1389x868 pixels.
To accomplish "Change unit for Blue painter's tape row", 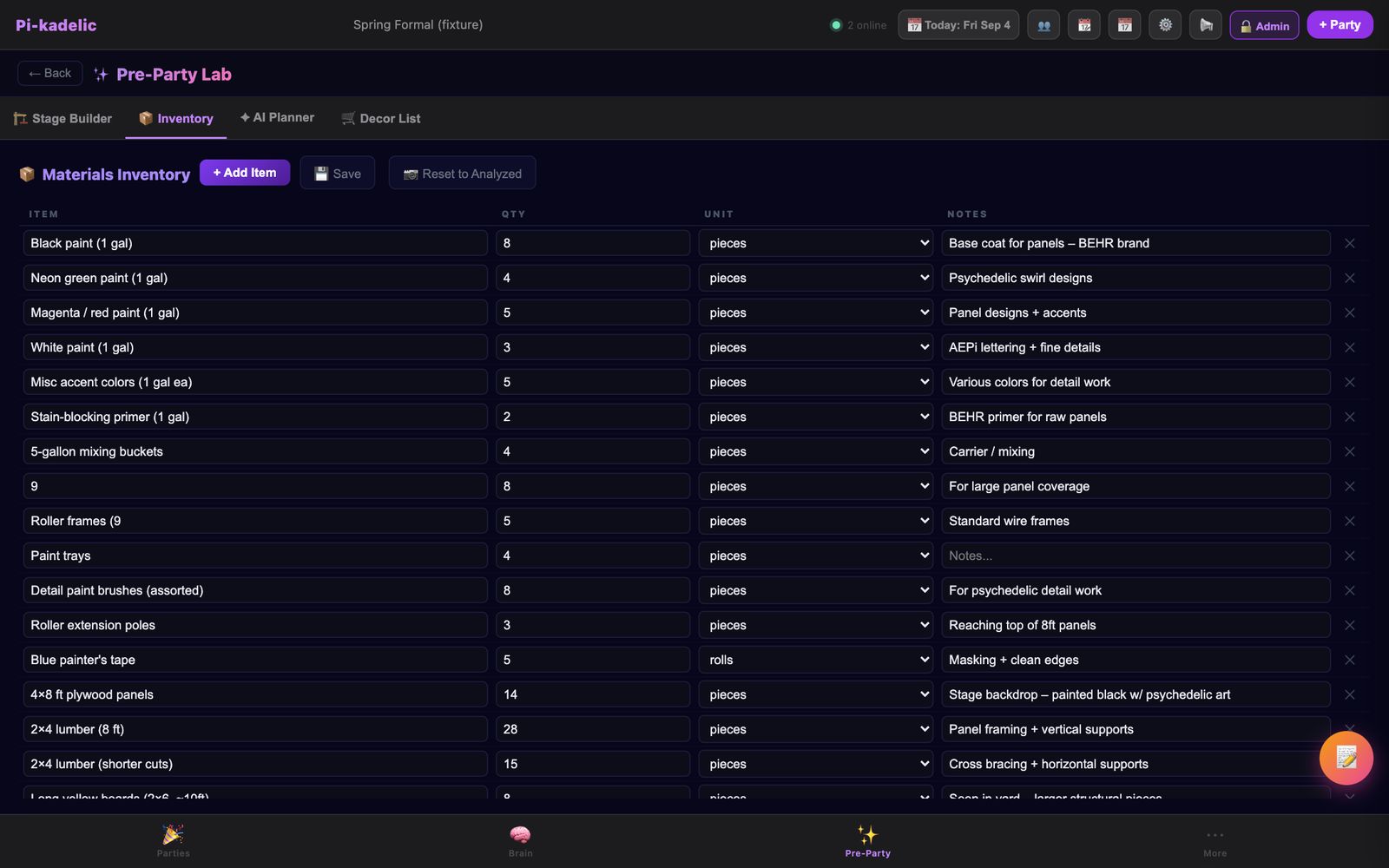I will pyautogui.click(x=815, y=660).
